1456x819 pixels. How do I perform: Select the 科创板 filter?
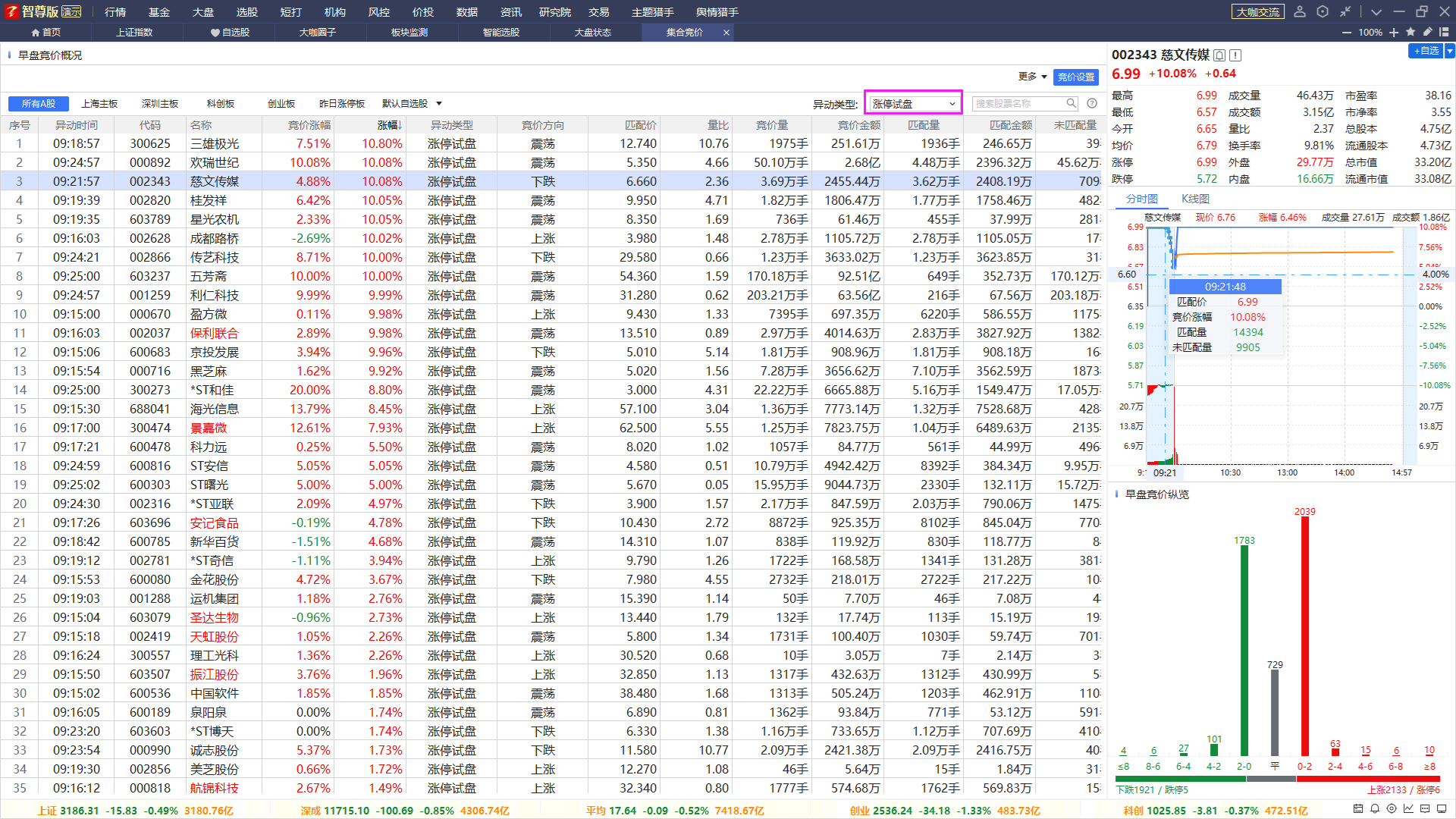(x=221, y=103)
